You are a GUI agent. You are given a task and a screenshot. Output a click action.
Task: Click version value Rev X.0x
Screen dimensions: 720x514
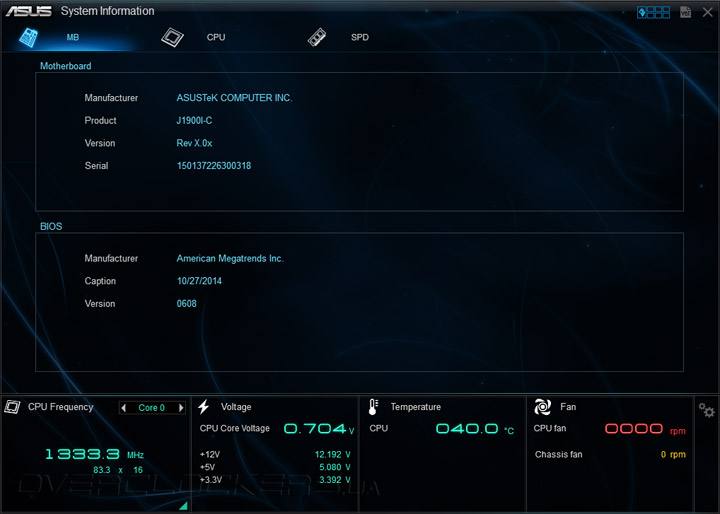(194, 143)
